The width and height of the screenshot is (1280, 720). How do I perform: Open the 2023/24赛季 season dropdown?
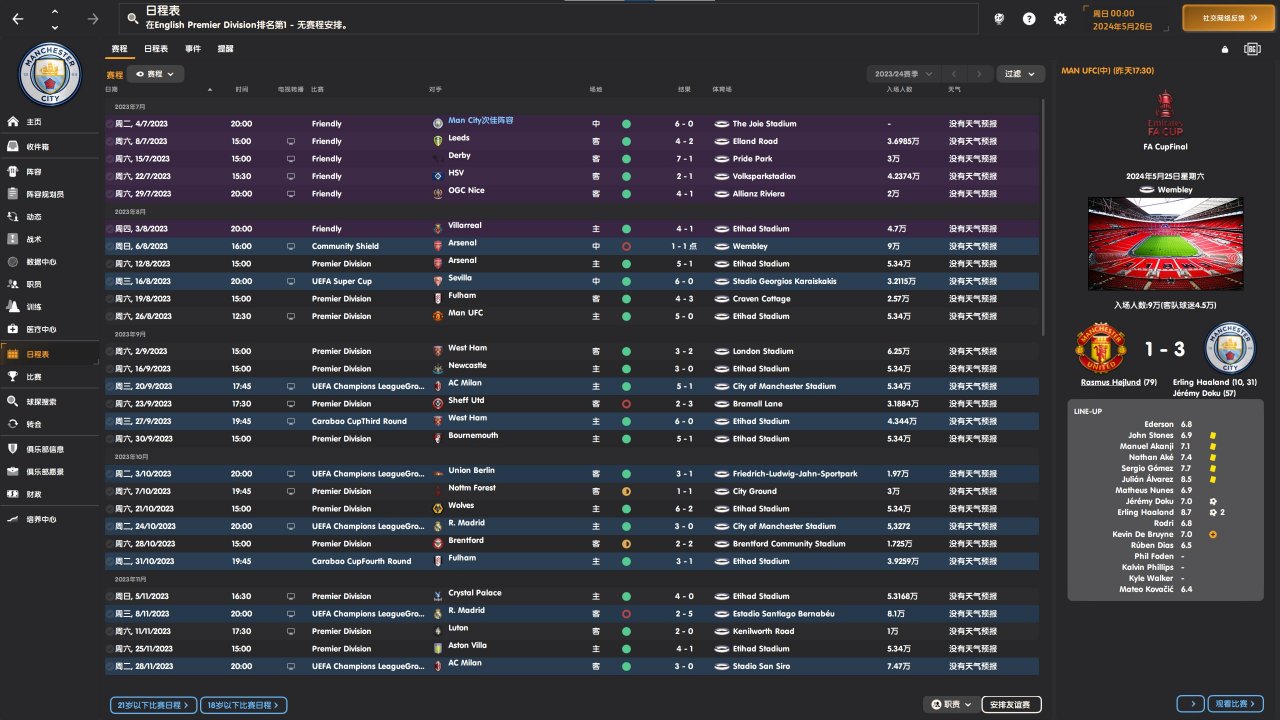pos(904,74)
